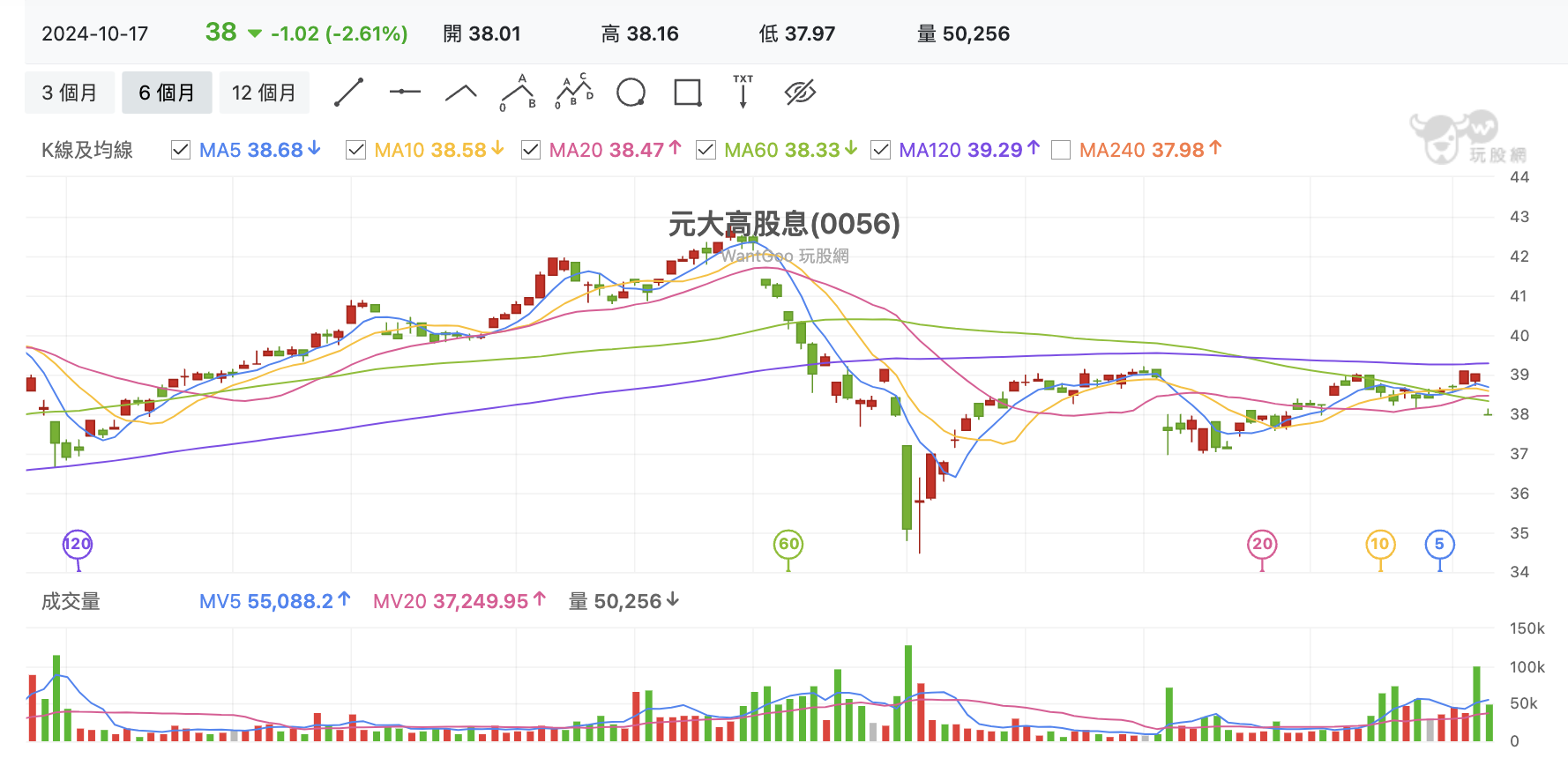Switch to the 12 個月 range

pyautogui.click(x=264, y=93)
